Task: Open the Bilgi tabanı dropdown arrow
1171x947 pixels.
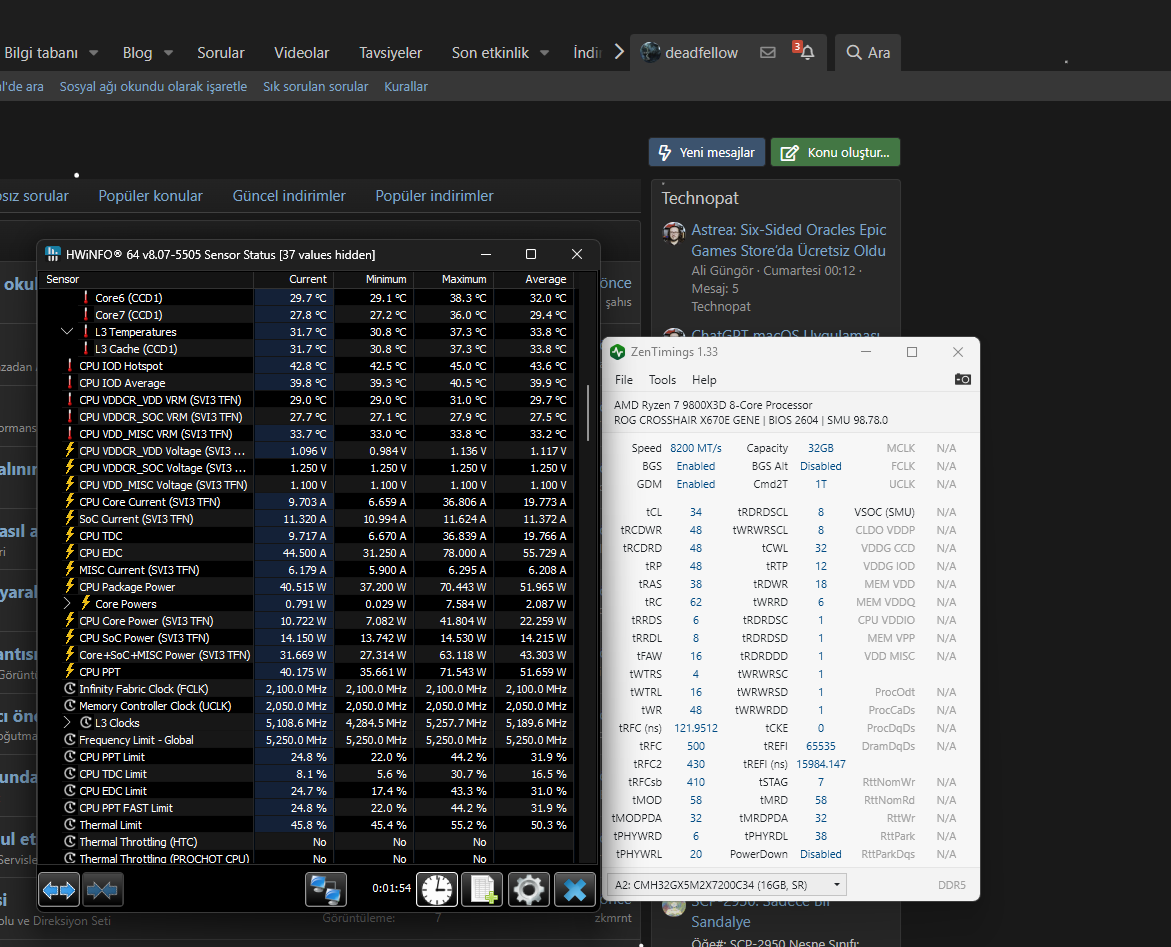Action: tap(93, 53)
